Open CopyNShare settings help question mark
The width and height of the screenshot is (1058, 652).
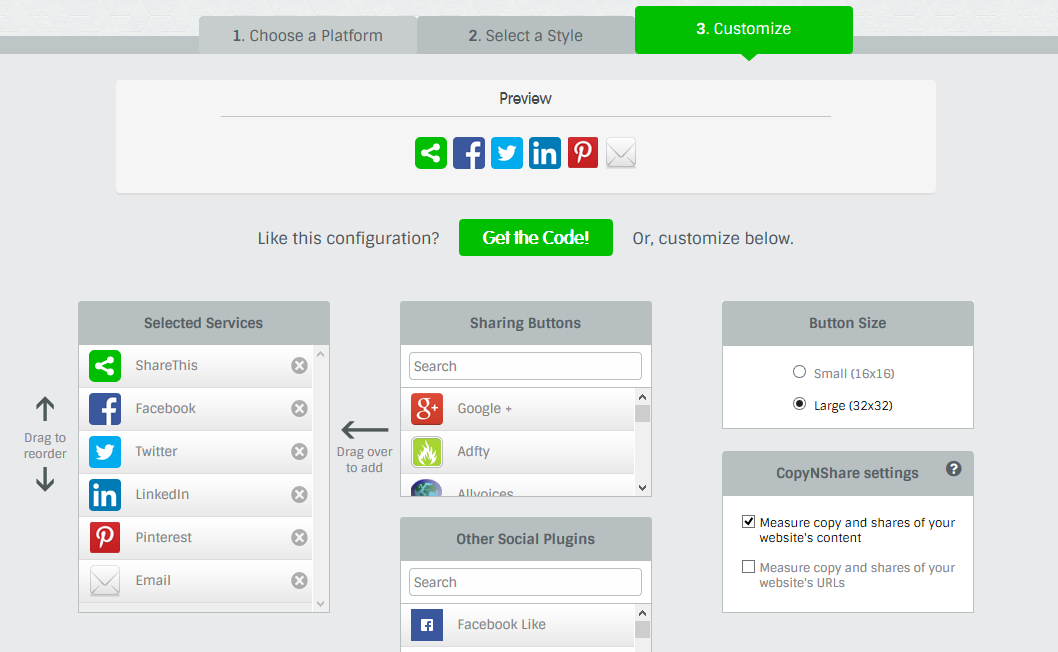953,468
